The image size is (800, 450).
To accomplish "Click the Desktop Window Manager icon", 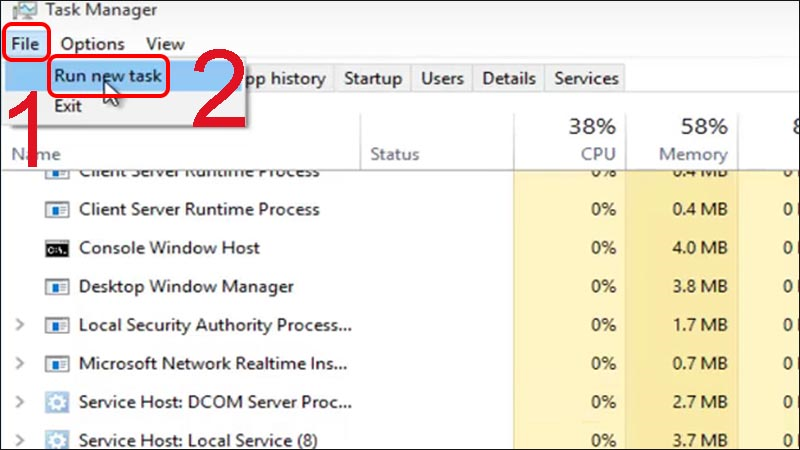I will tap(57, 287).
